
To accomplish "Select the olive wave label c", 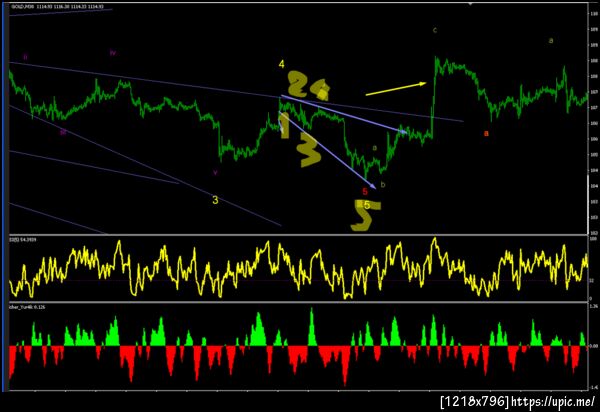I will [435, 30].
